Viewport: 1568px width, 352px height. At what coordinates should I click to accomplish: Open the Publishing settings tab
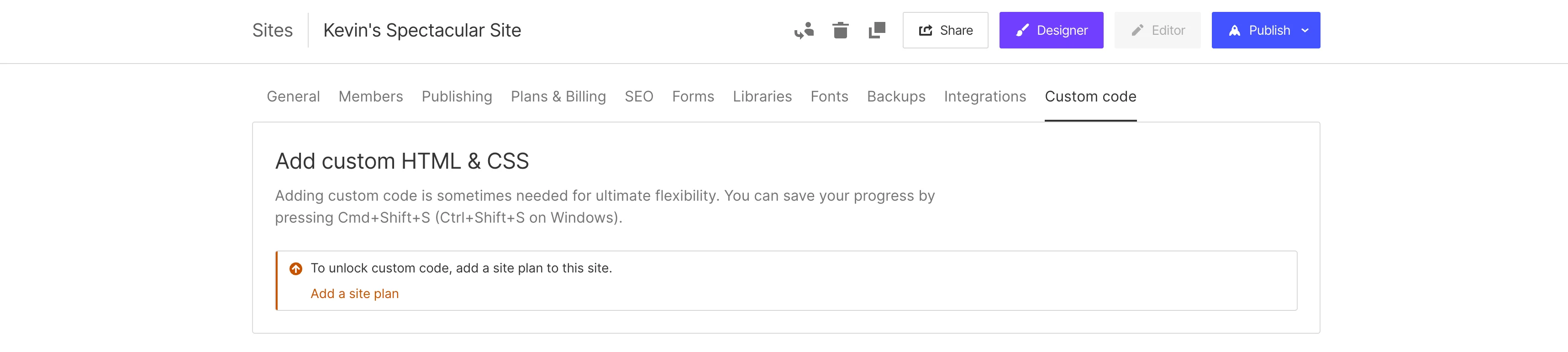(x=457, y=96)
